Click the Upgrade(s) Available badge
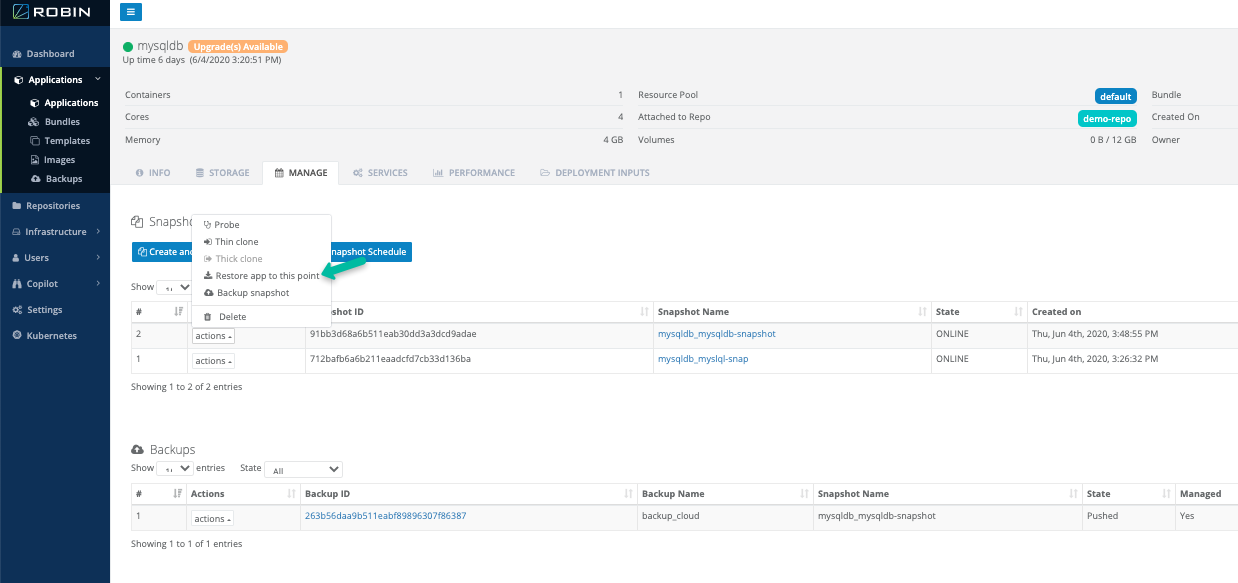 click(x=238, y=47)
